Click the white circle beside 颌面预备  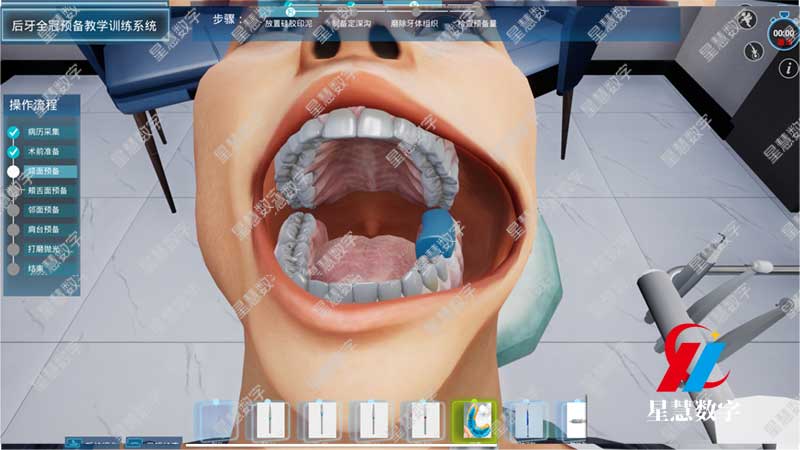tap(13, 172)
